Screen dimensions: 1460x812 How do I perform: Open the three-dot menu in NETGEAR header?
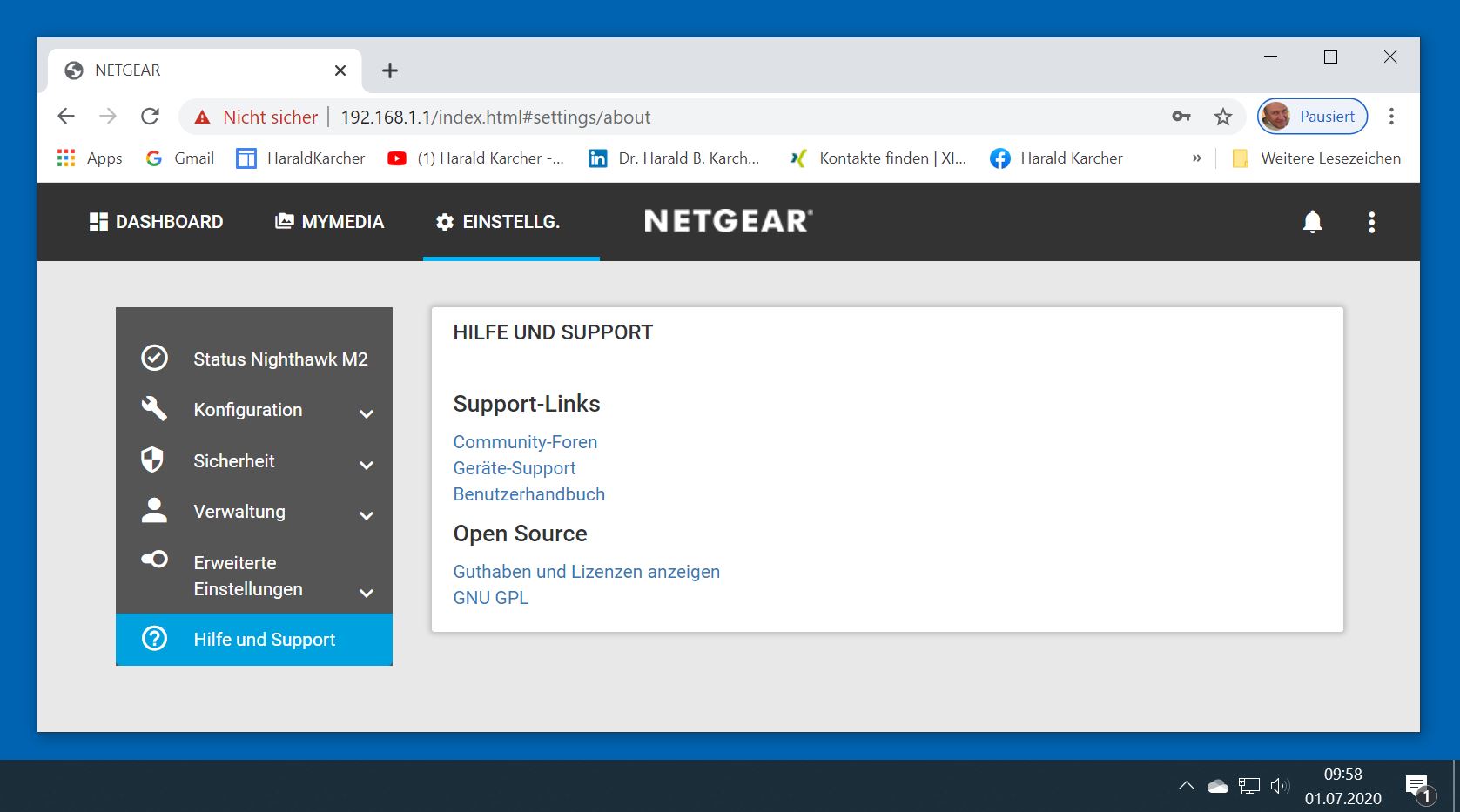[1371, 222]
